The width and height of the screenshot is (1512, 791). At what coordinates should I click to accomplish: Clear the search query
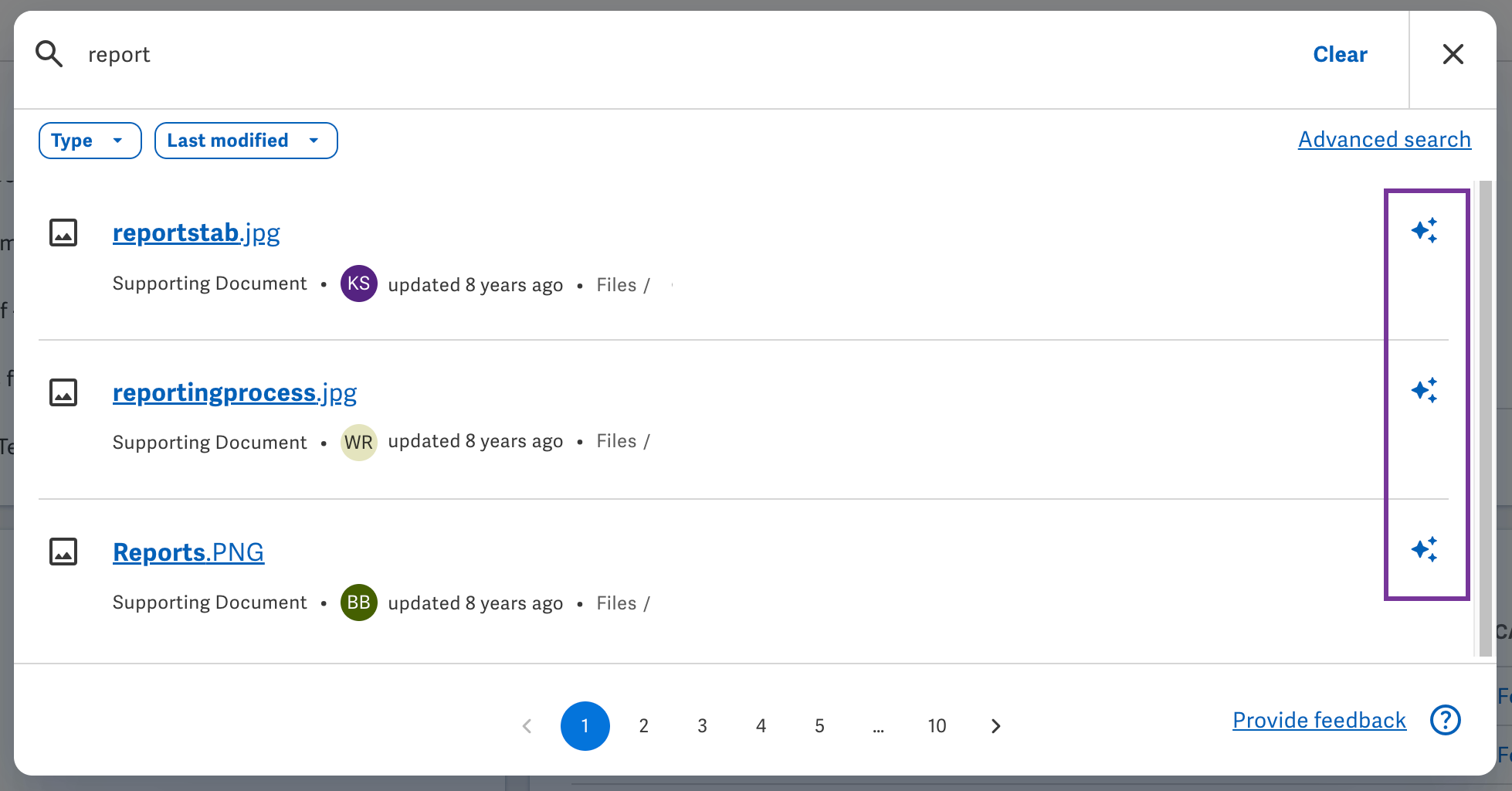1341,54
